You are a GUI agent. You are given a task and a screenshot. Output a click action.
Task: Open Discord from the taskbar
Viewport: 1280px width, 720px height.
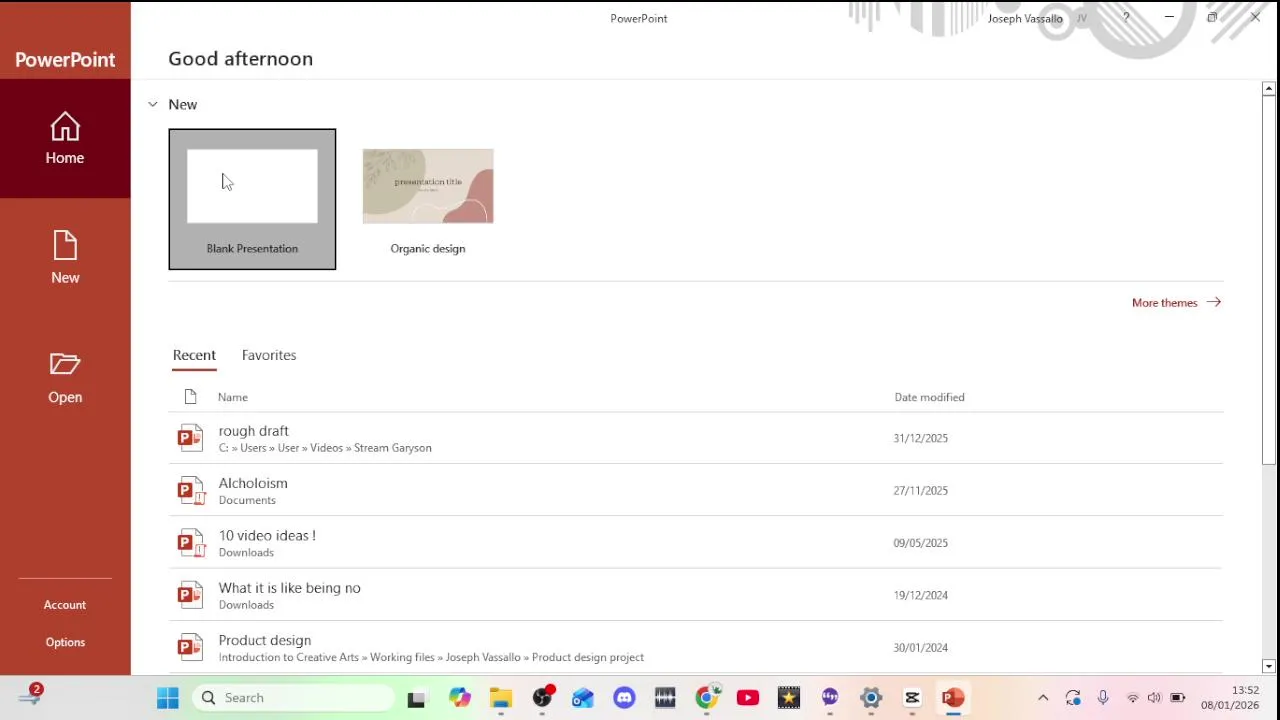[x=624, y=698]
